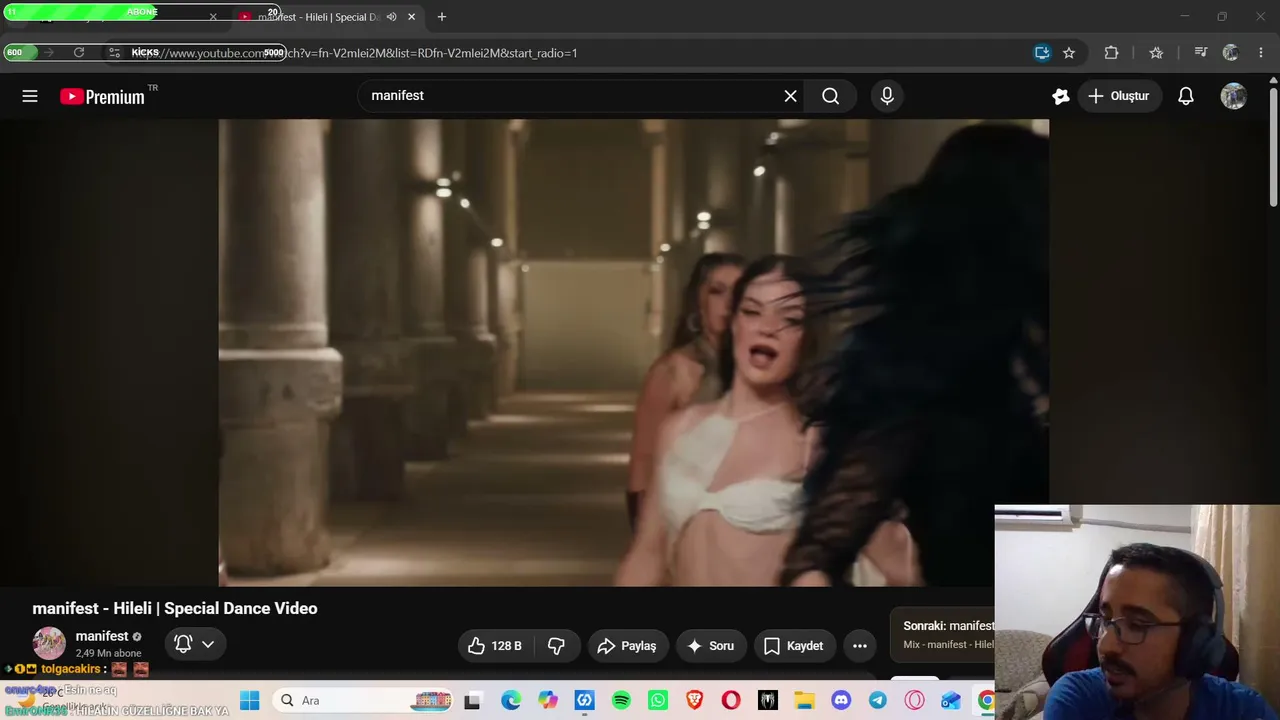Click the page vertical scrollbar
The height and width of the screenshot is (720, 1280).
point(1273,148)
